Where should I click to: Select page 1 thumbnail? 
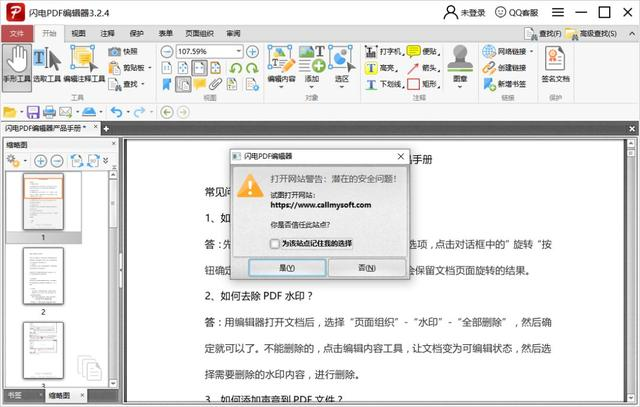tap(43, 202)
